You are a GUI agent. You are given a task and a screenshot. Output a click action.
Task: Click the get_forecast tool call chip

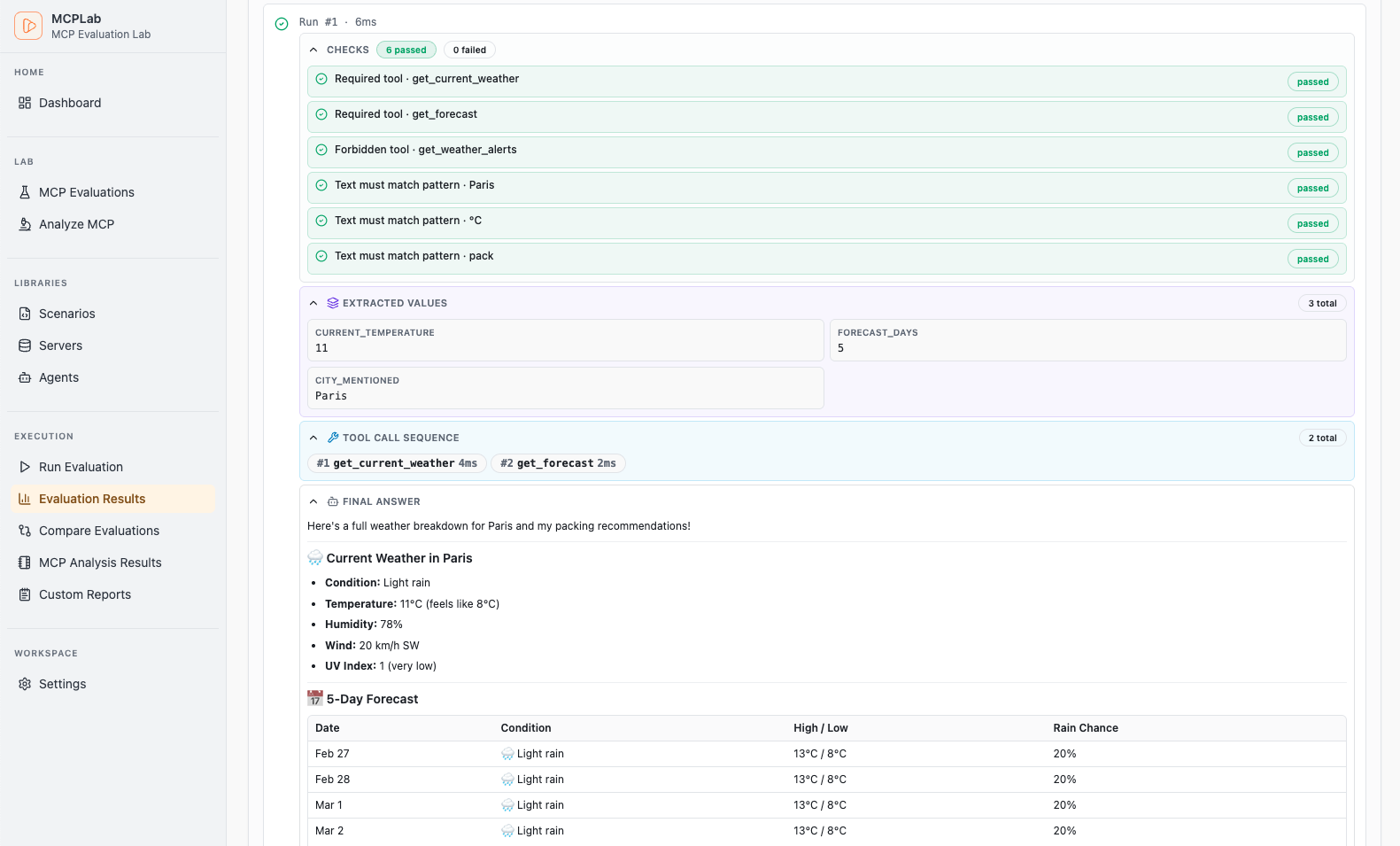coord(558,463)
